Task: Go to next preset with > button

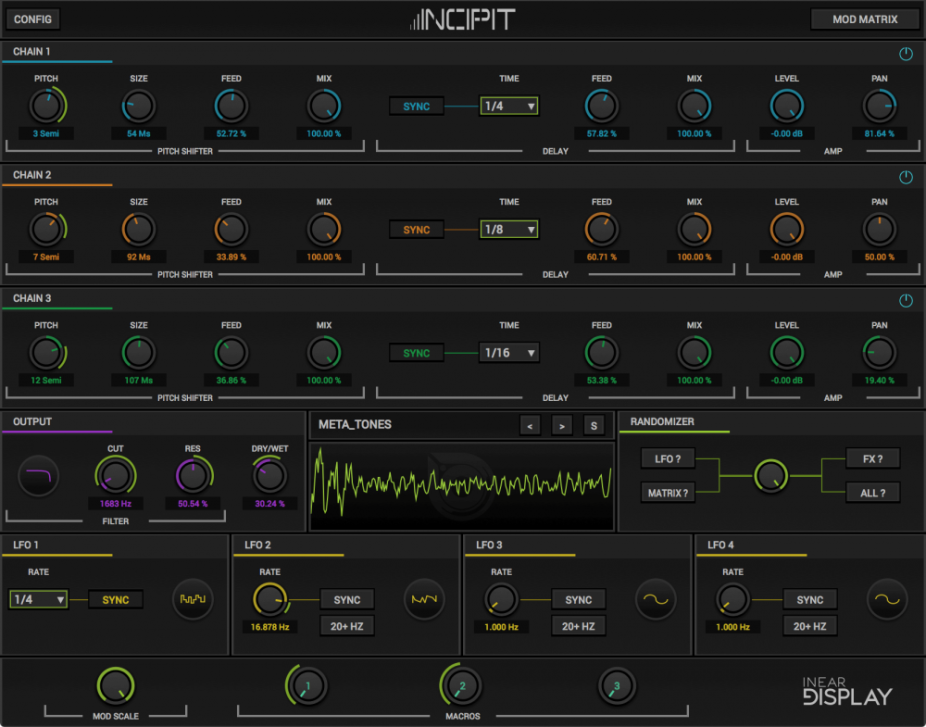Action: click(562, 426)
